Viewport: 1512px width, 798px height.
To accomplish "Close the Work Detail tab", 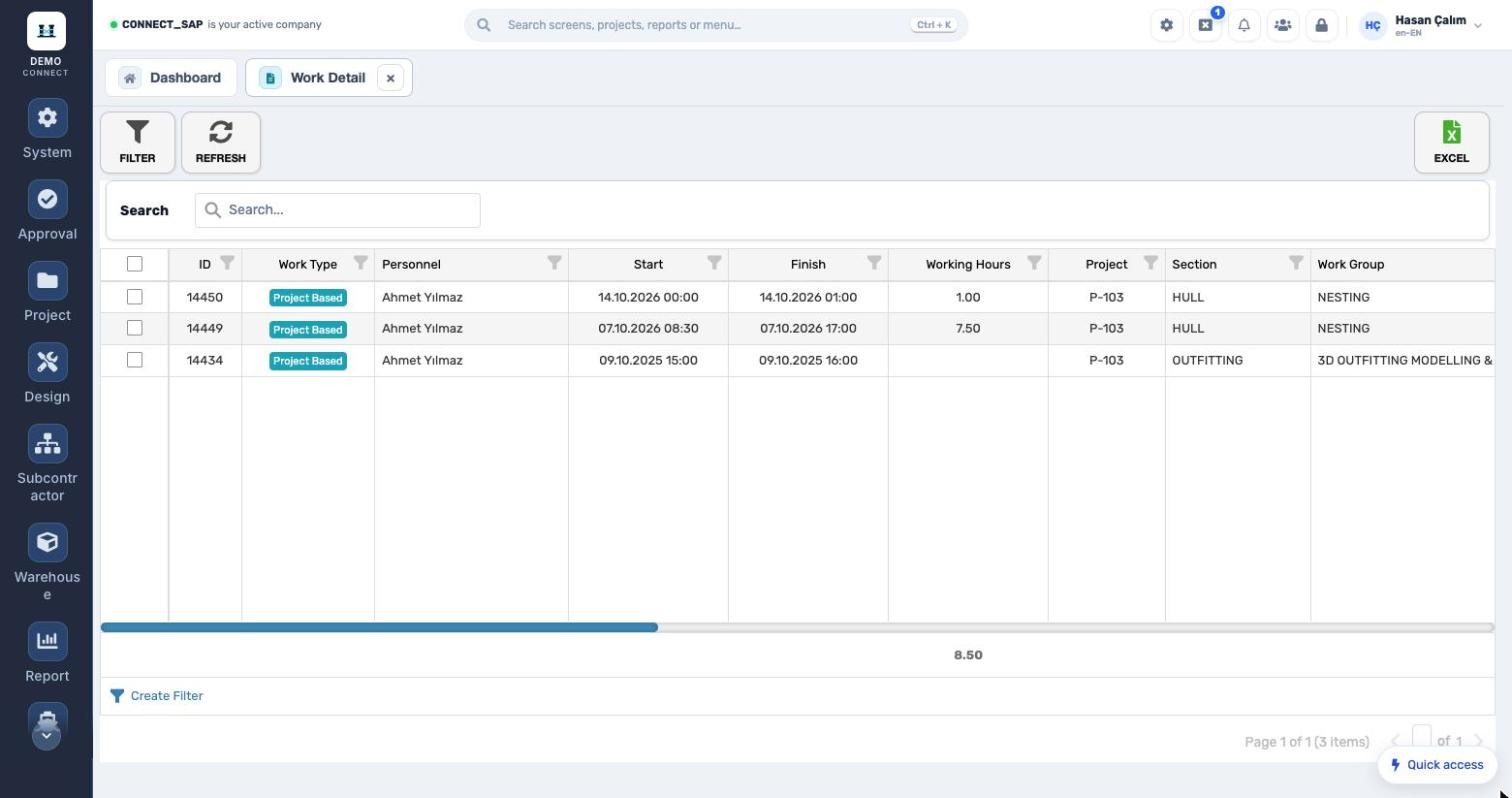I will 391,78.
